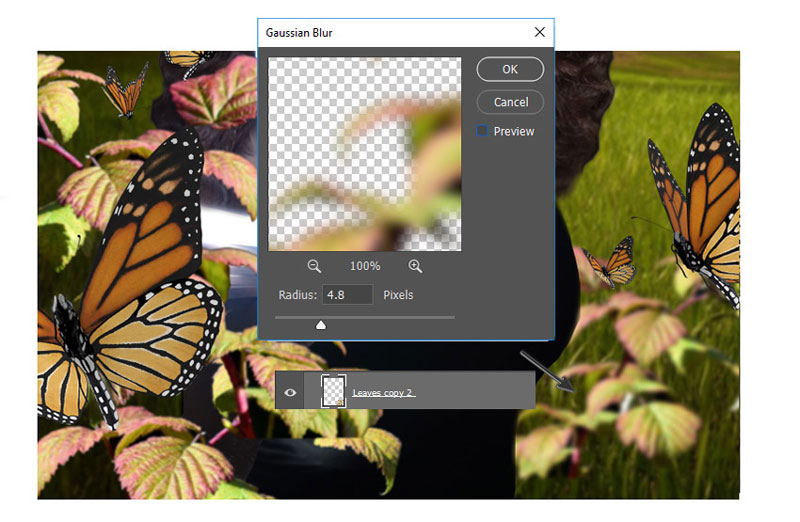The image size is (800, 522).
Task: Click the Radius slider handle
Action: tap(320, 325)
